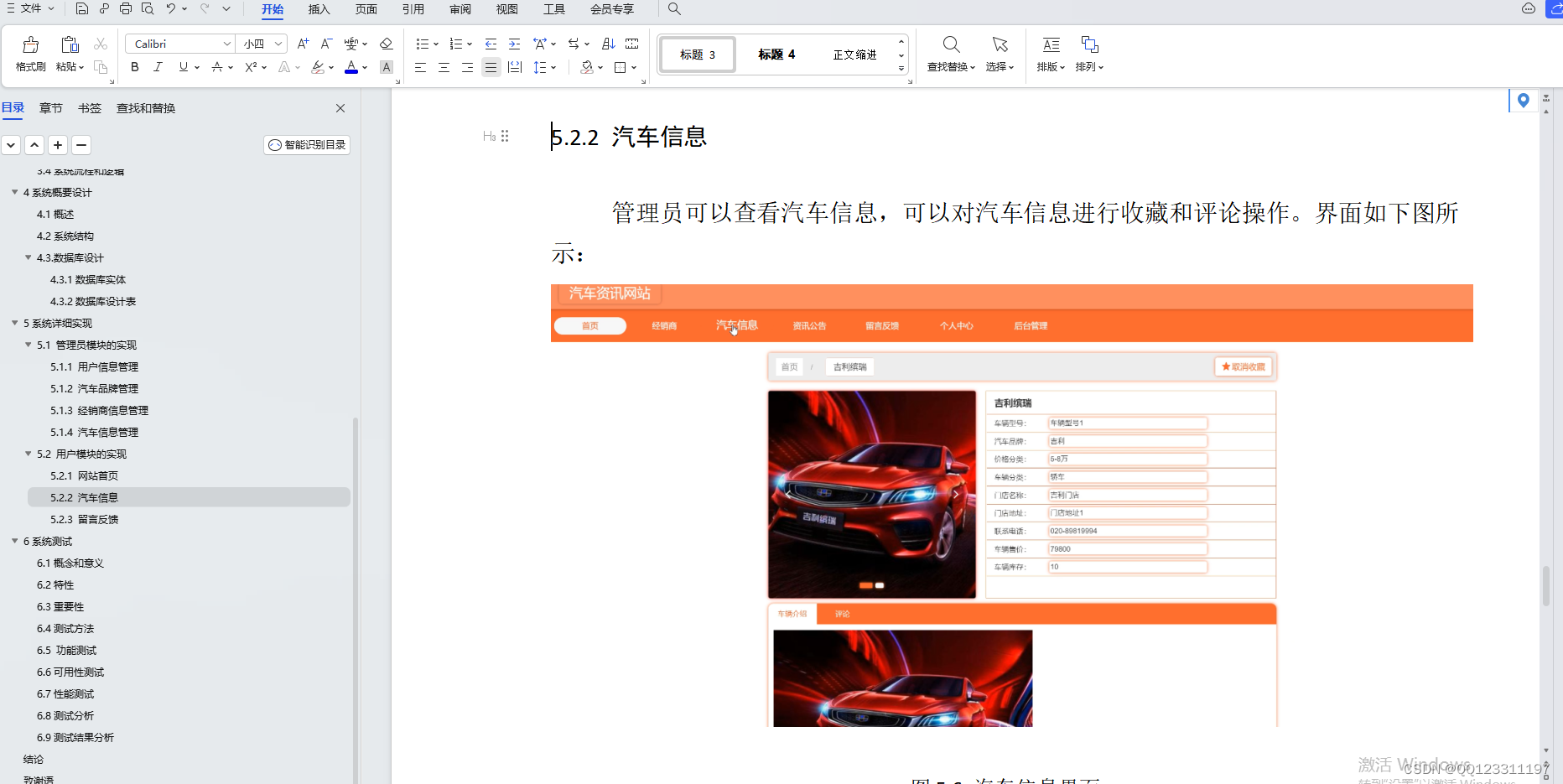
Task: Apply the 标题 4 style
Action: [x=776, y=55]
